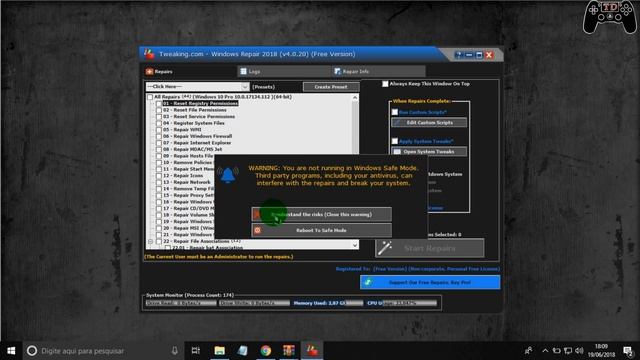
Task: Click the Open System Tweaks button
Action: click(429, 151)
